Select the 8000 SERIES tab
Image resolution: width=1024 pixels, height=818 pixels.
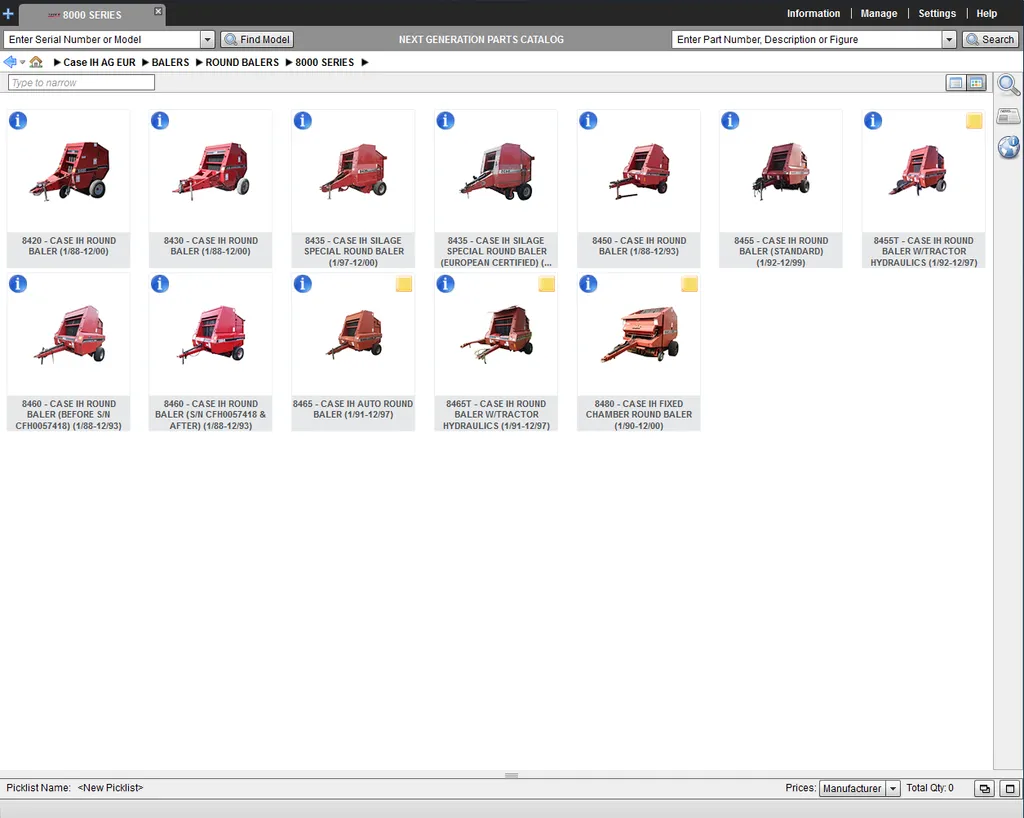tap(91, 14)
